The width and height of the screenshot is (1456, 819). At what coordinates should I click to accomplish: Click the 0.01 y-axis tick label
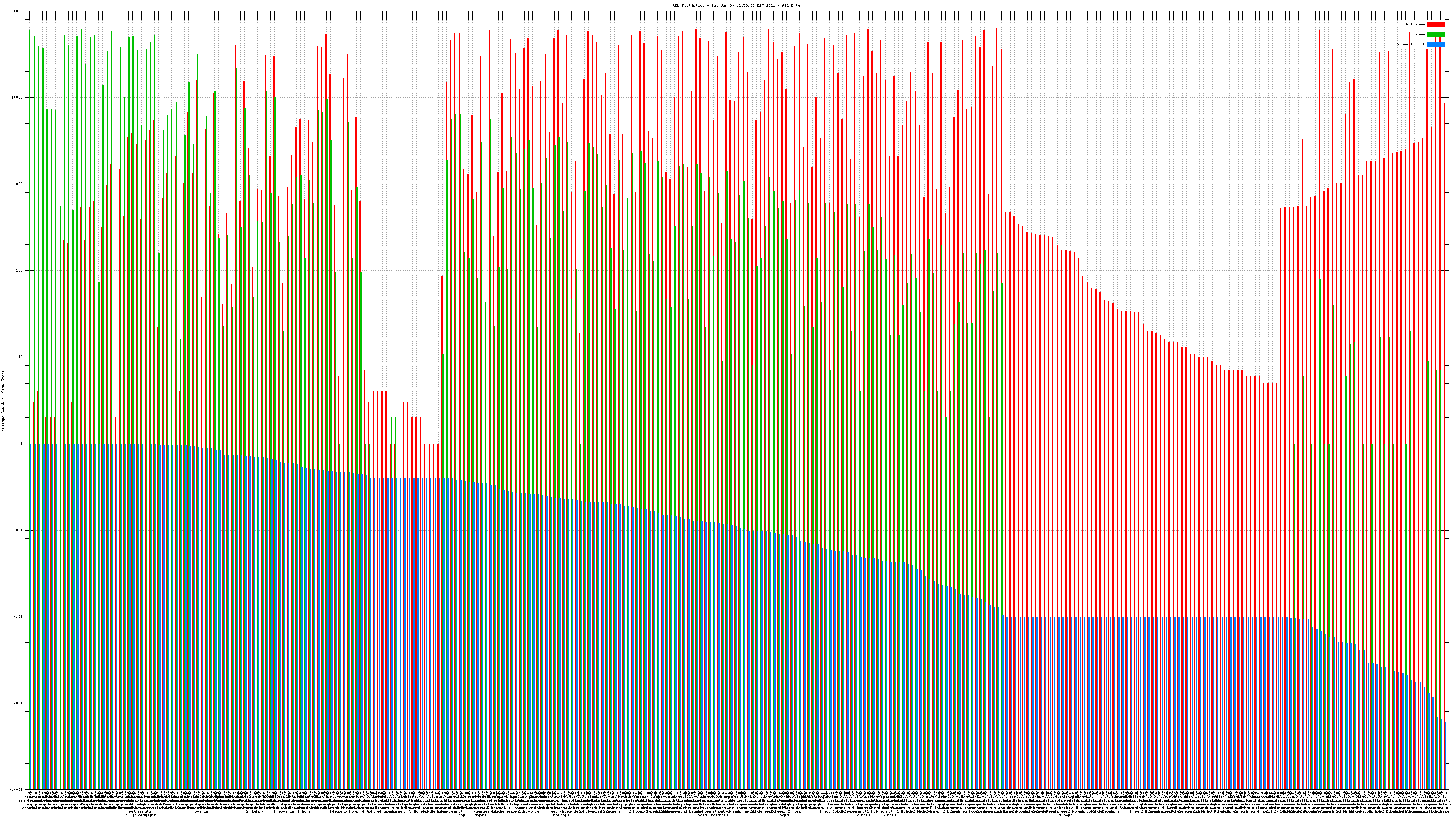(18, 617)
